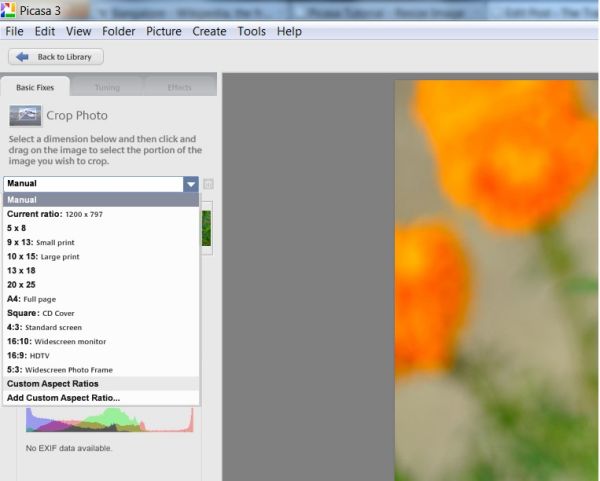The width and height of the screenshot is (600, 481).
Task: Open the Picture menu
Action: point(164,31)
